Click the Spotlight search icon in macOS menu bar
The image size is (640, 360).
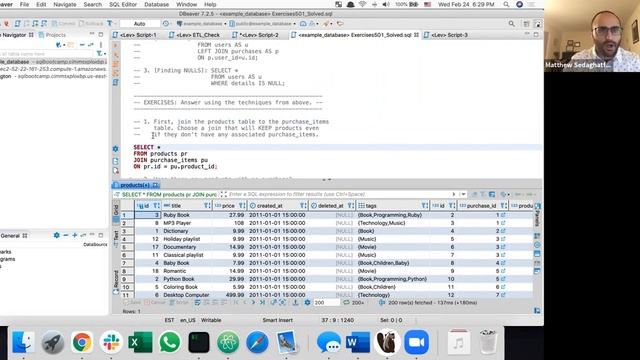point(506,4)
